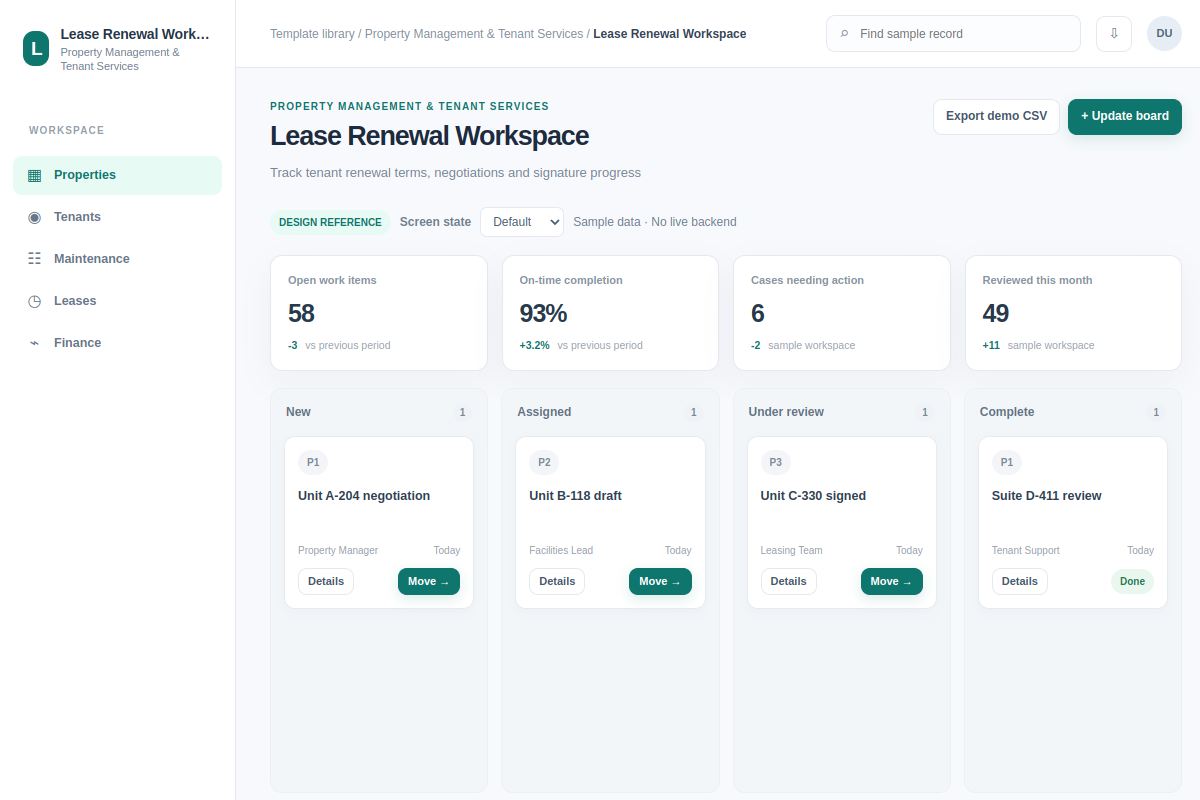Click Done badge on Suite D-411 card

[x=1132, y=581]
